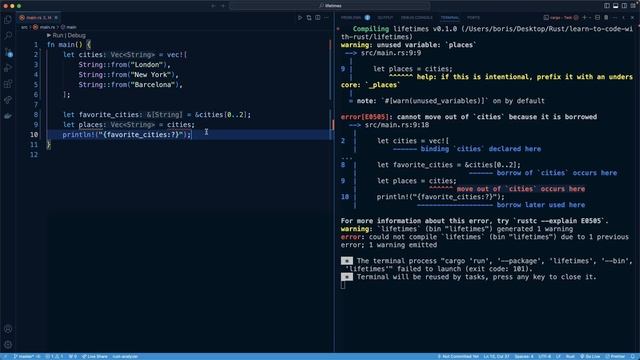
Task: Open notifications bell in status bar
Action: tap(633, 356)
